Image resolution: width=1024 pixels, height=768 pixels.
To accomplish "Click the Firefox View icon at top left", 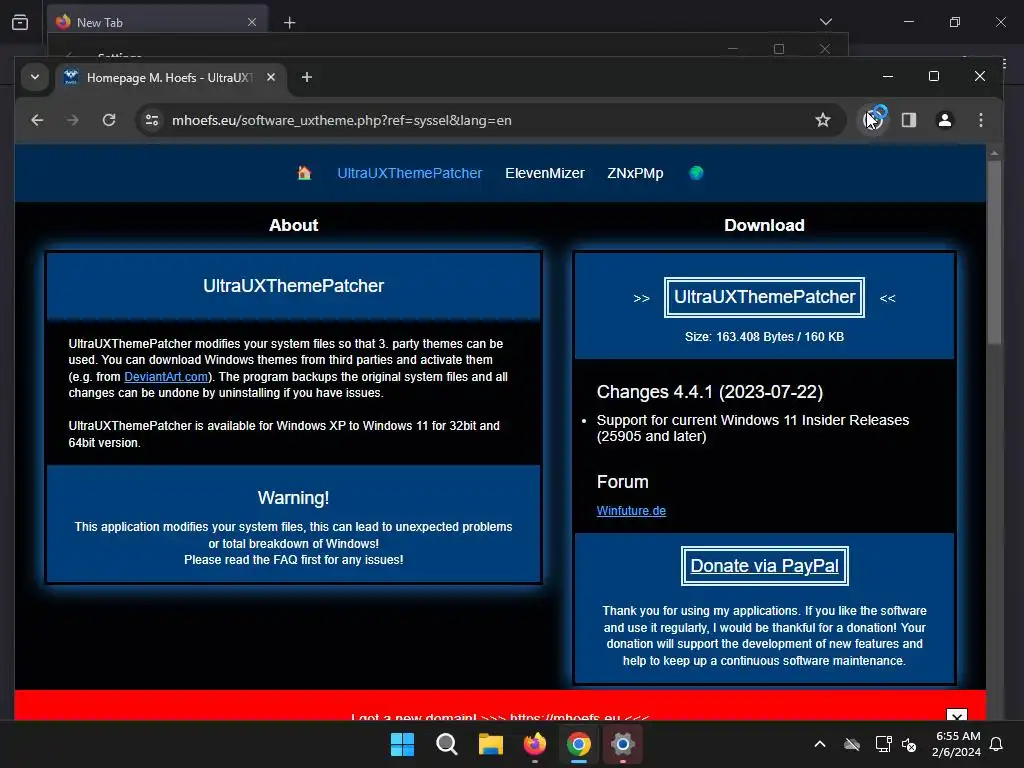I will click(x=20, y=22).
